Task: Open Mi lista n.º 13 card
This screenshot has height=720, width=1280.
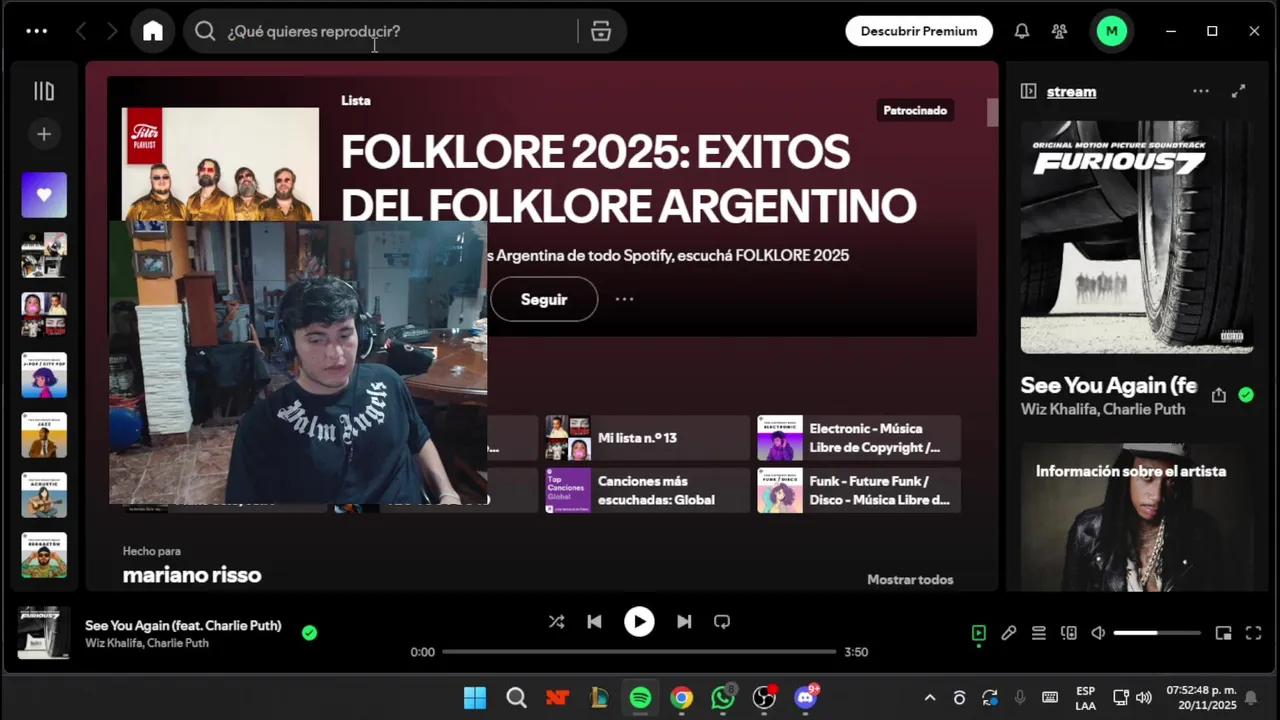Action: [x=647, y=438]
